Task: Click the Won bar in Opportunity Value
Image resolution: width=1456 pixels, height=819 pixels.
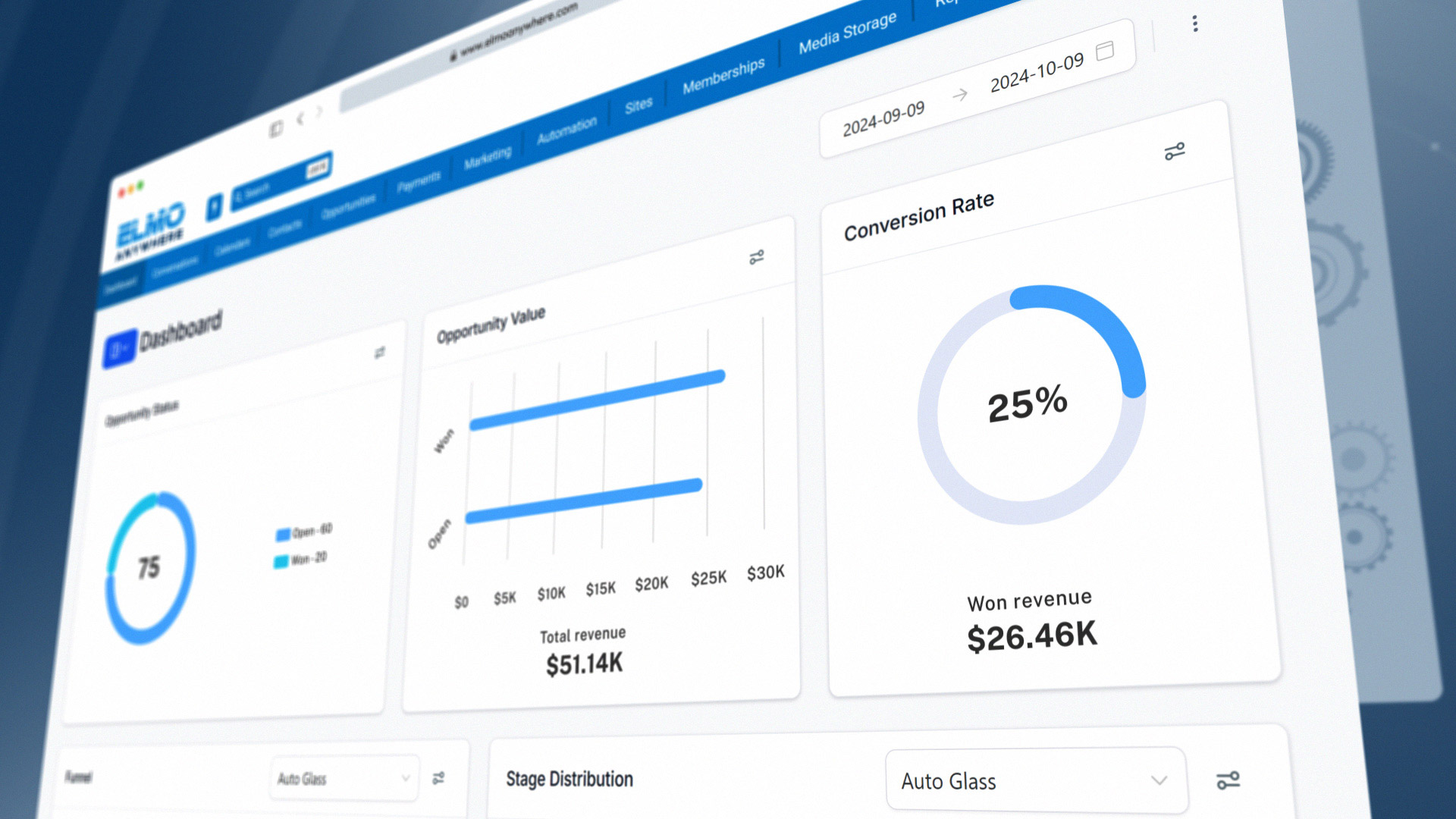Action: [598, 400]
